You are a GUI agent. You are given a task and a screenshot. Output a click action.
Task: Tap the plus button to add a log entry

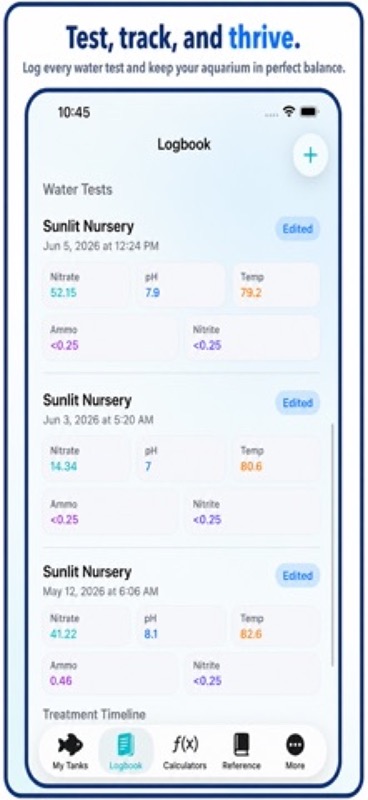[310, 155]
